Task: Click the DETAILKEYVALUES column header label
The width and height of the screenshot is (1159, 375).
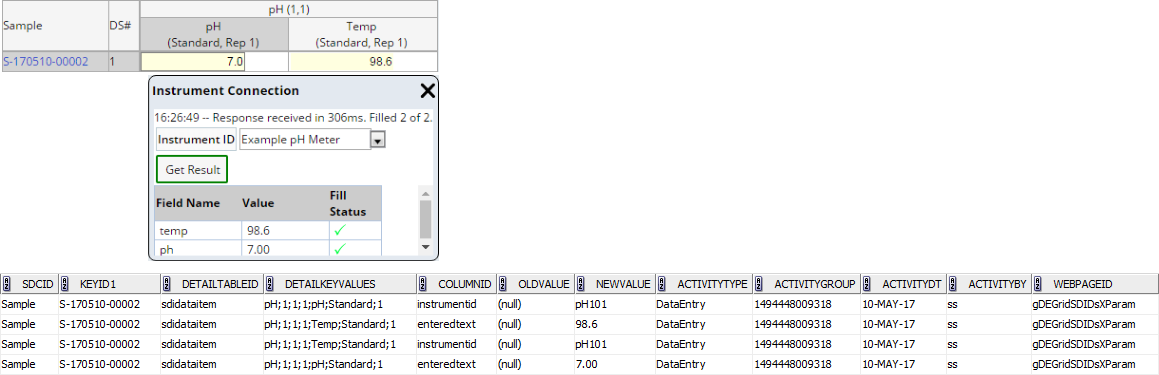Action: pyautogui.click(x=330, y=284)
